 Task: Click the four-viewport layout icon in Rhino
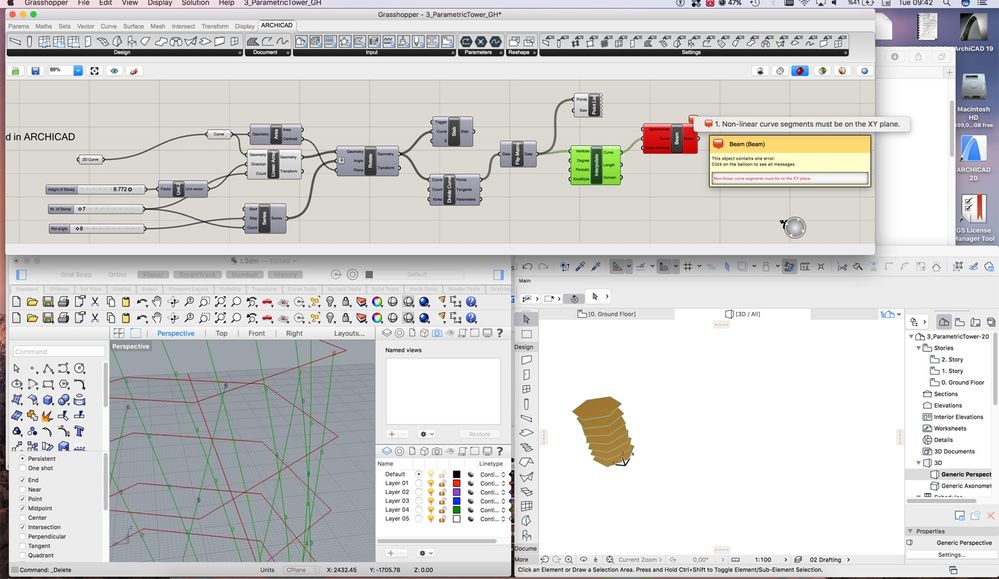pyautogui.click(x=121, y=333)
